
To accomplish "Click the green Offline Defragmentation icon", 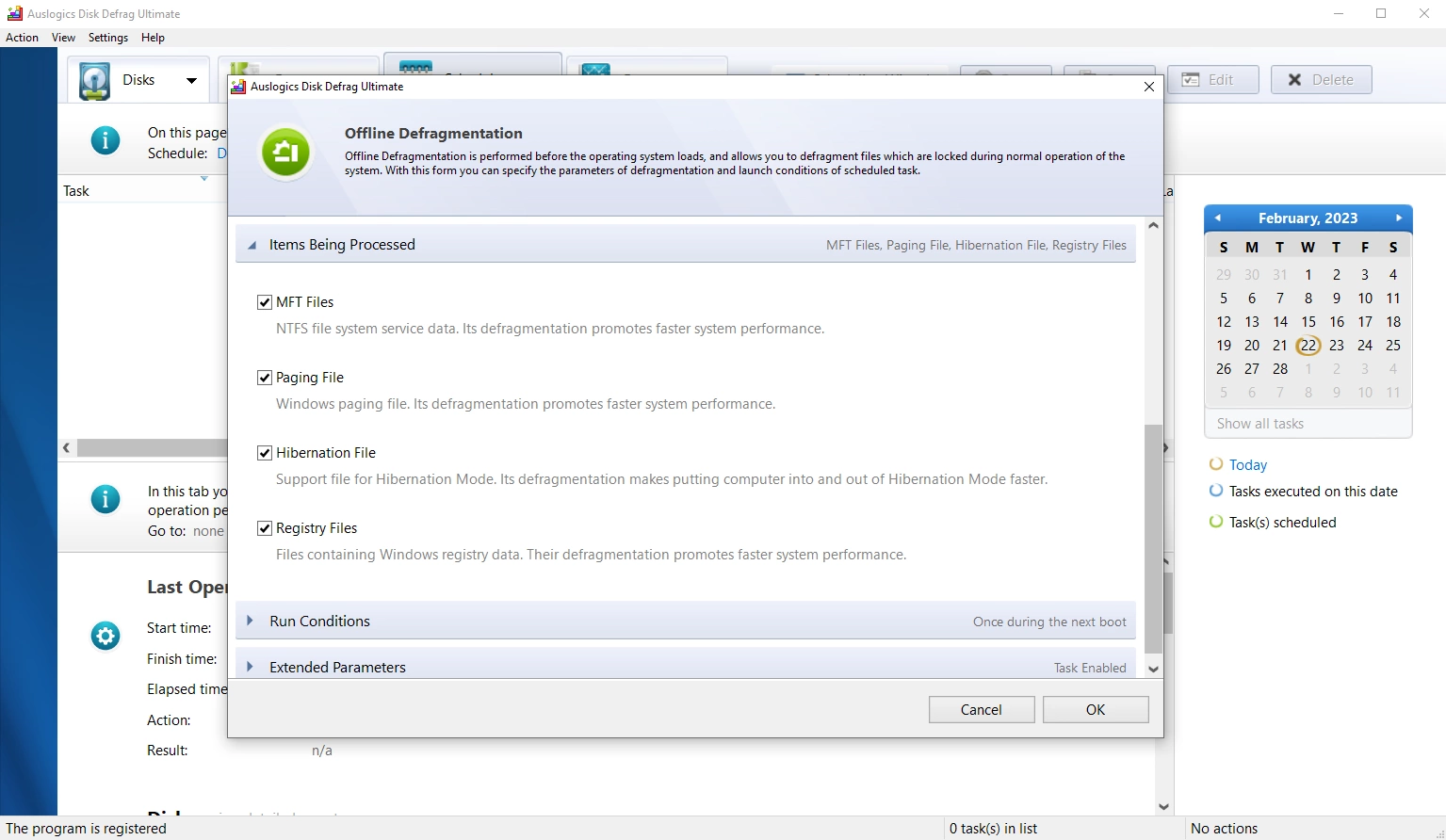I will 286,152.
